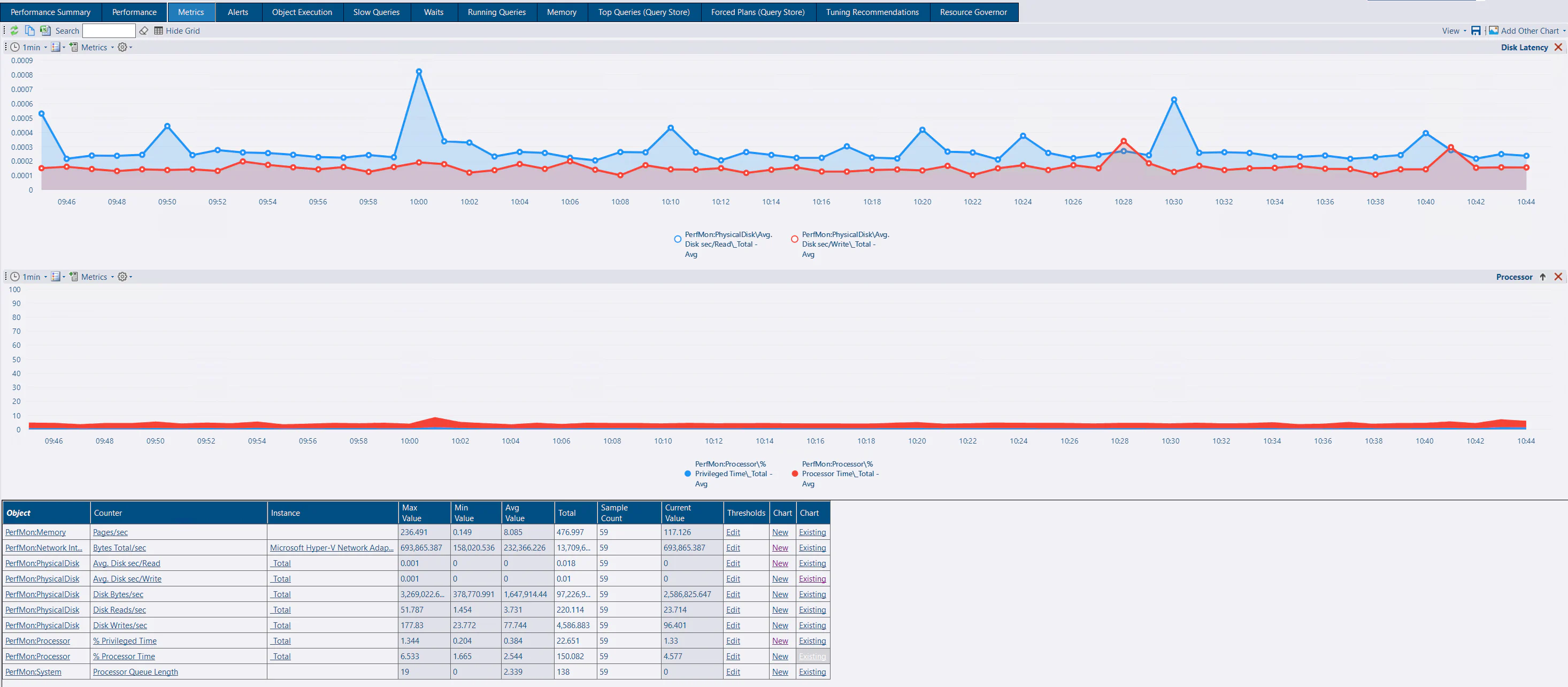Viewport: 1568px width, 687px height.
Task: Click the clock icon on Processor chart toolbar
Action: coord(15,277)
